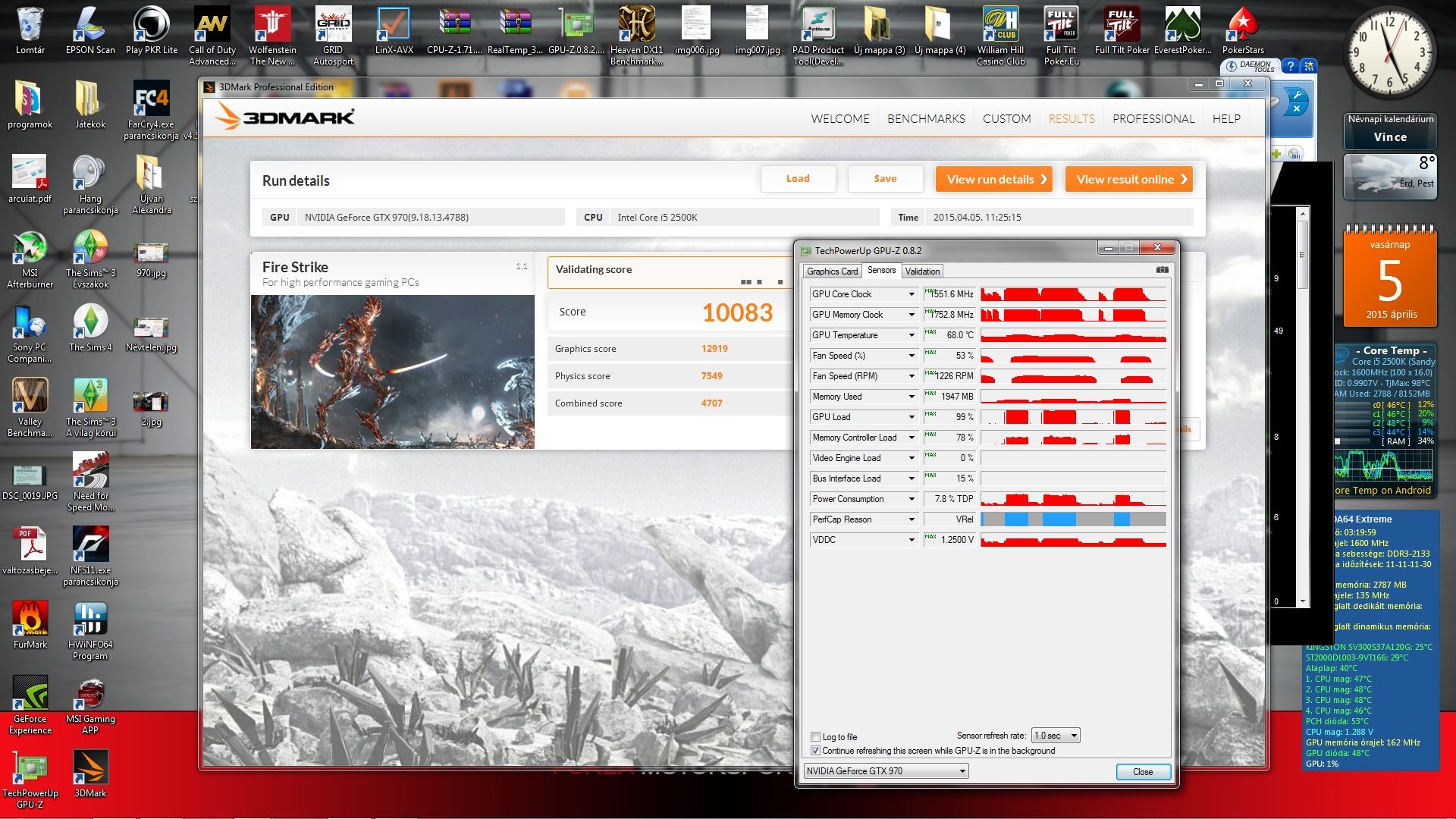Launch Play PKR Lite shortcut
Viewport: 1456px width, 819px height.
(x=152, y=30)
